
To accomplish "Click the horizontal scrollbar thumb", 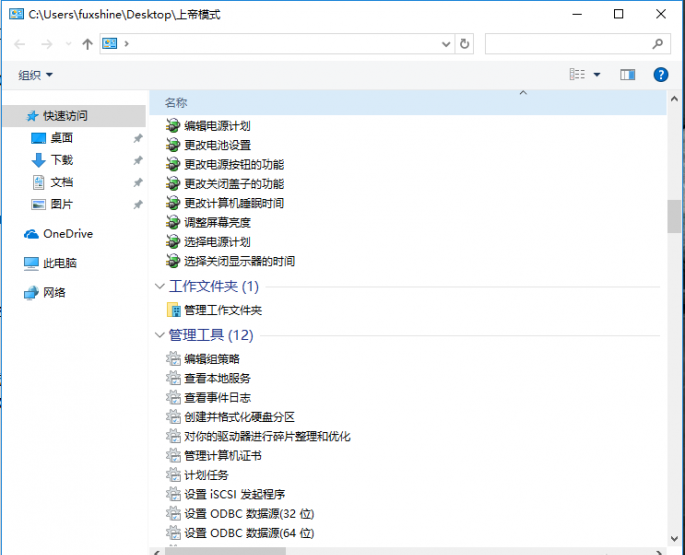I will pyautogui.click(x=225, y=552).
